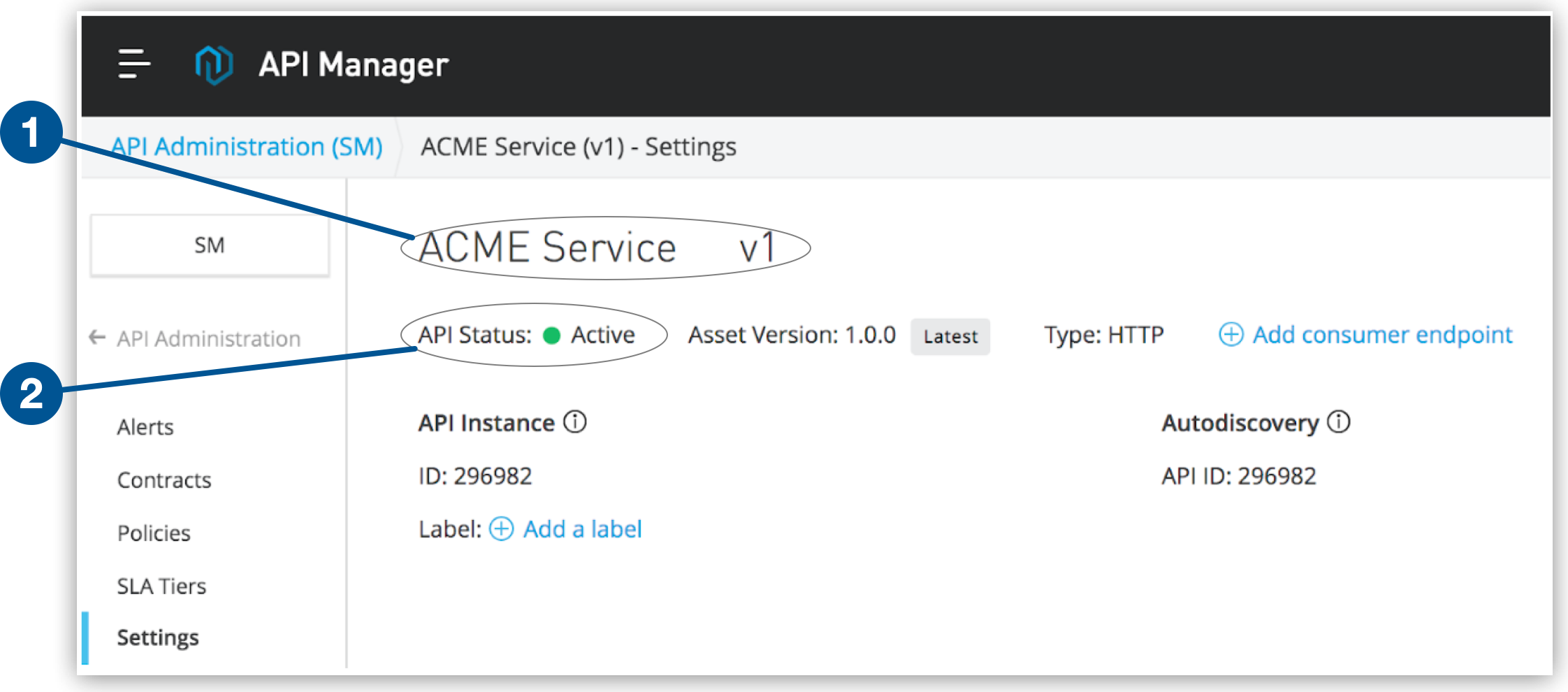Click the green Active status indicator
This screenshot has height=692, width=1568.
[x=551, y=336]
